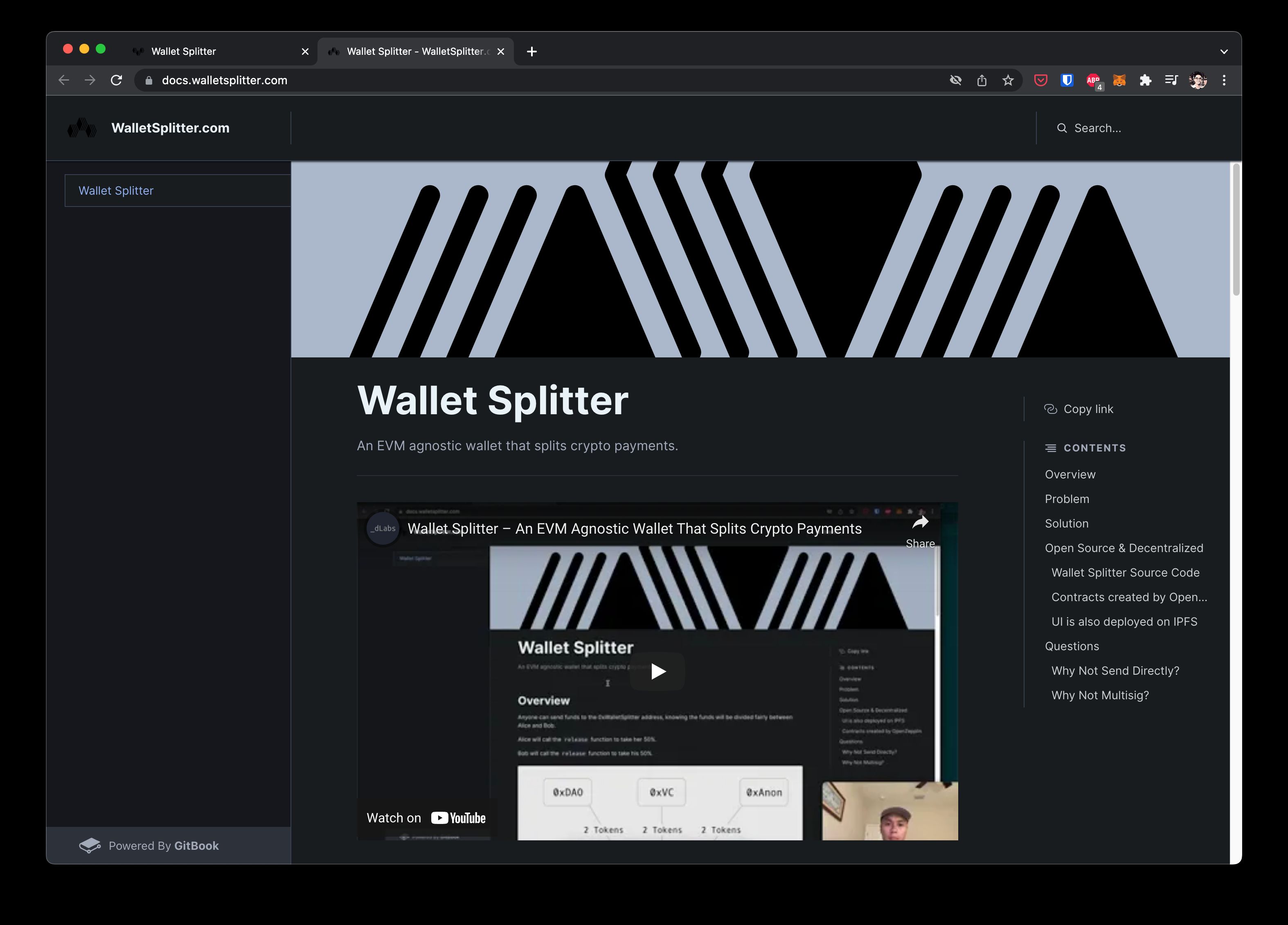Go to Why Not Send Directly?
The width and height of the screenshot is (1288, 925).
click(x=1115, y=671)
